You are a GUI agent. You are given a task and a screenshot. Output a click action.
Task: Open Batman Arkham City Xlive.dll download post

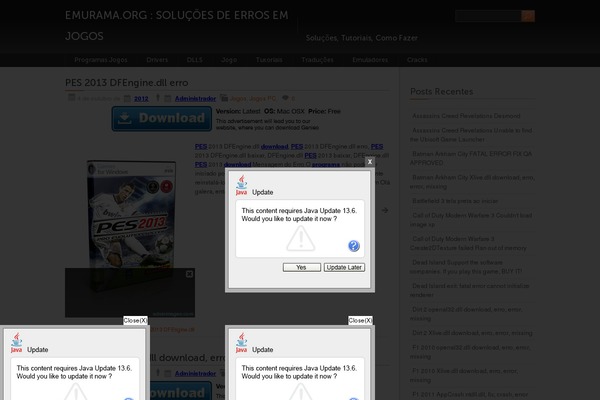(x=472, y=182)
